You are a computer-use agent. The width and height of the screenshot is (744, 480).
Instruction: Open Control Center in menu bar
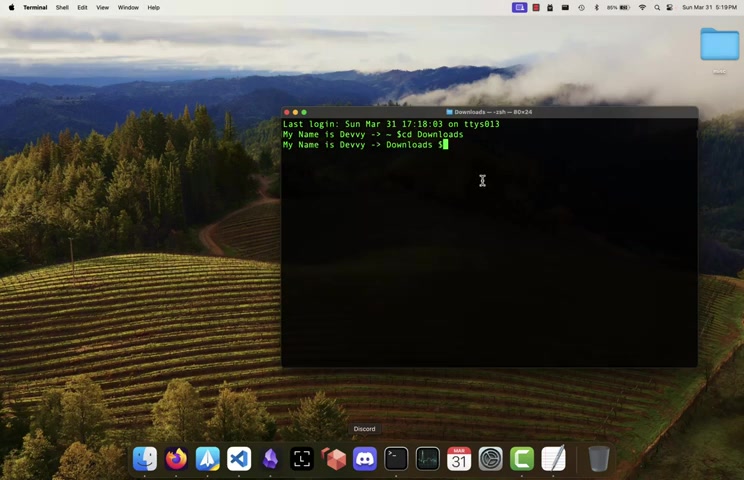(x=670, y=8)
